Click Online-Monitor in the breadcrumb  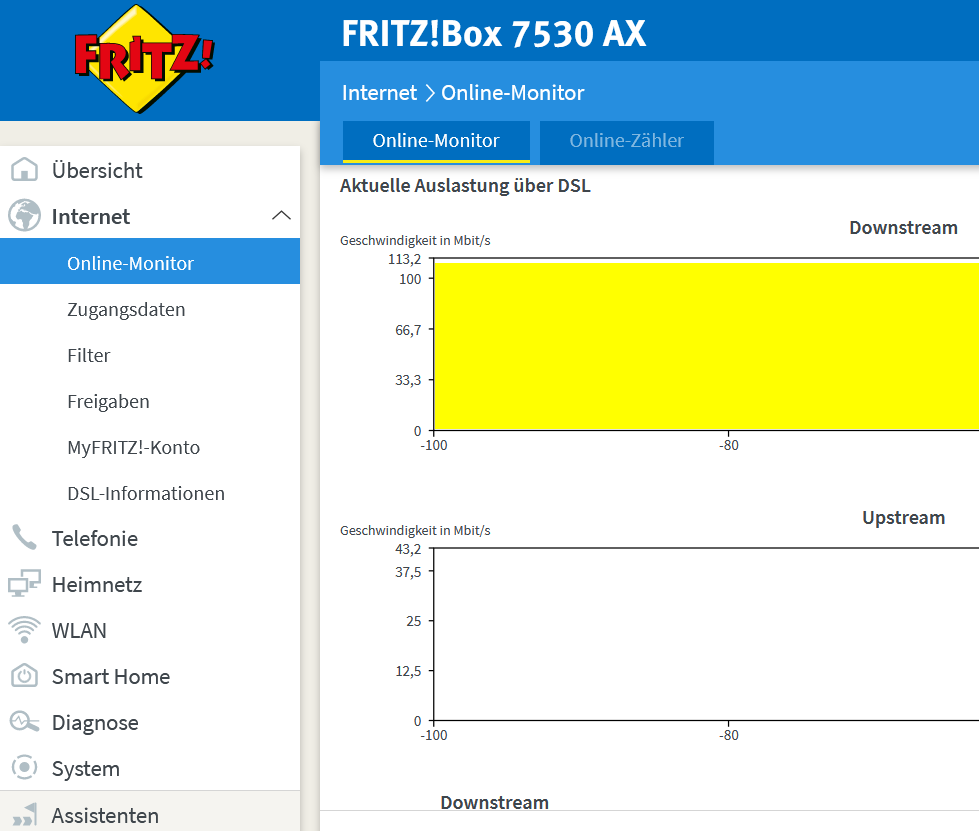[513, 92]
